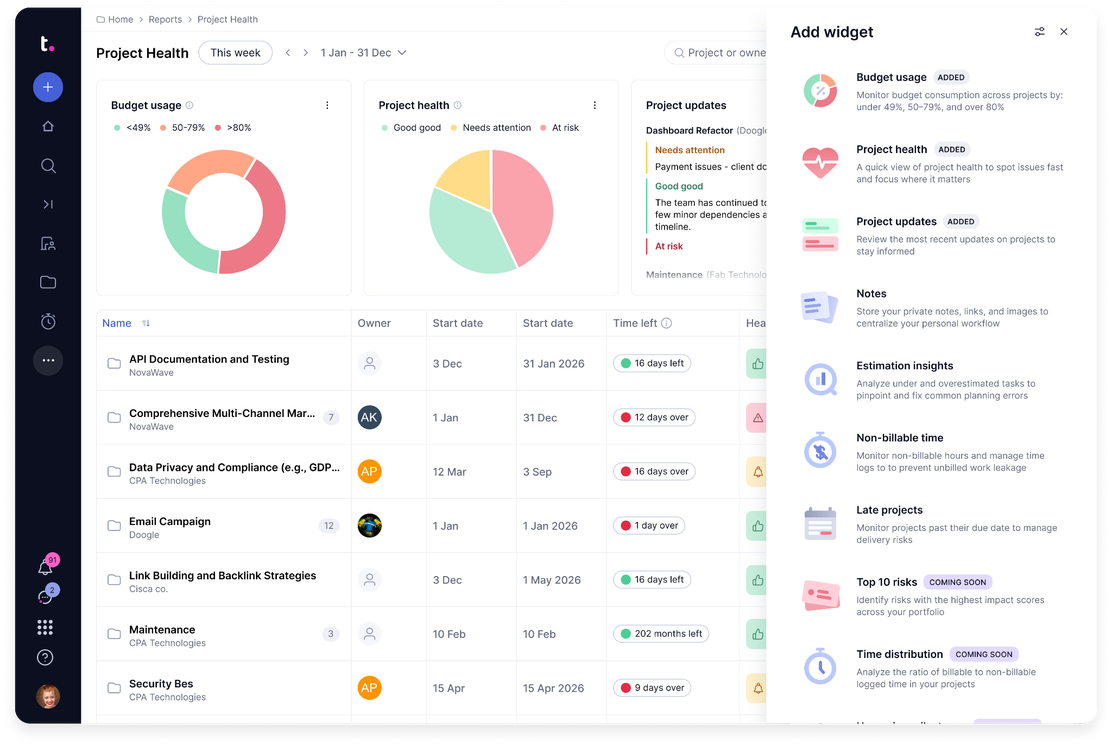
Task: Select Estimation insights widget
Action: [933, 380]
